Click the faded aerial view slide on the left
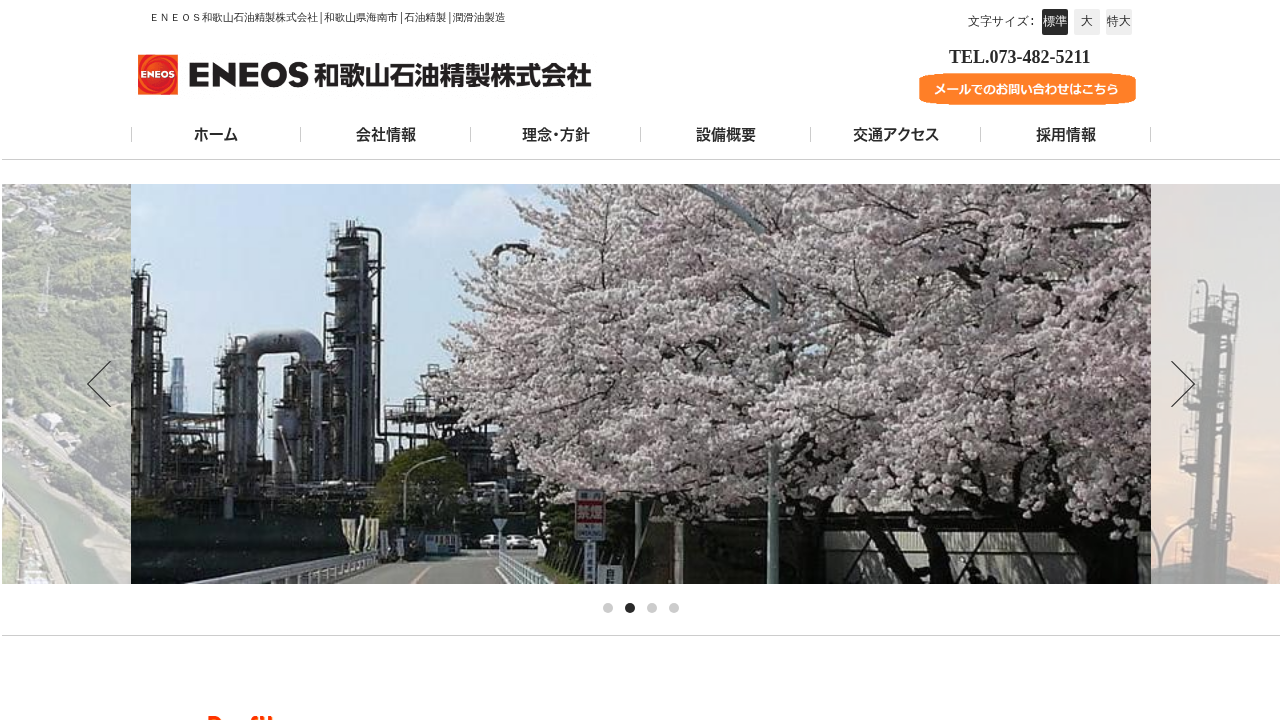This screenshot has width=1280, height=720. 66,384
